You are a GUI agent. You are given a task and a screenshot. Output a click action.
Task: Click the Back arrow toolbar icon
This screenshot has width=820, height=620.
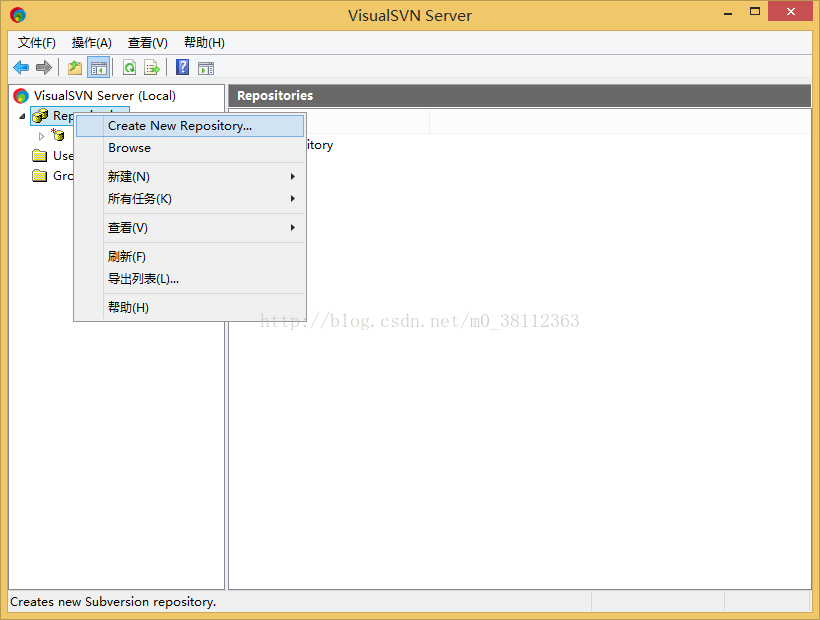point(21,67)
